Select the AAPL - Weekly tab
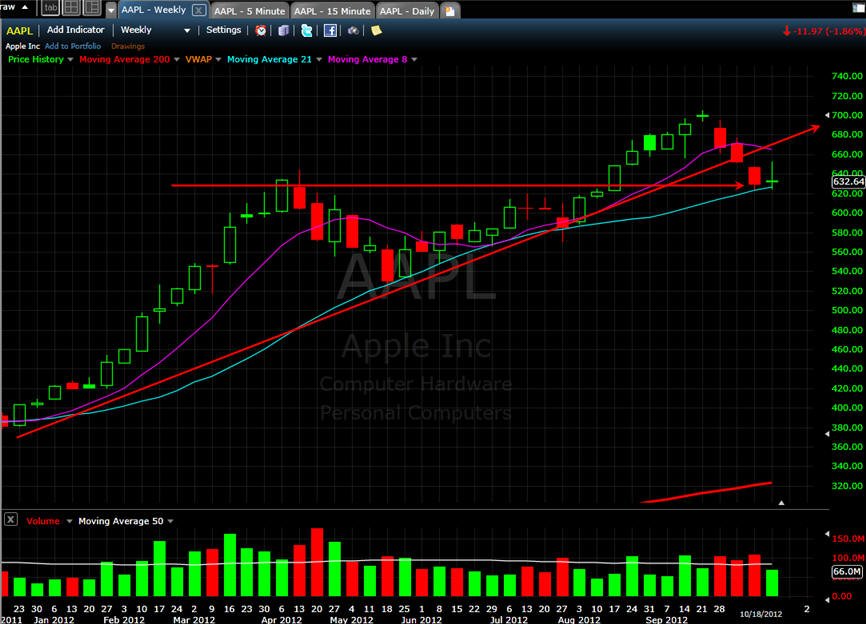The image size is (866, 624). point(154,10)
